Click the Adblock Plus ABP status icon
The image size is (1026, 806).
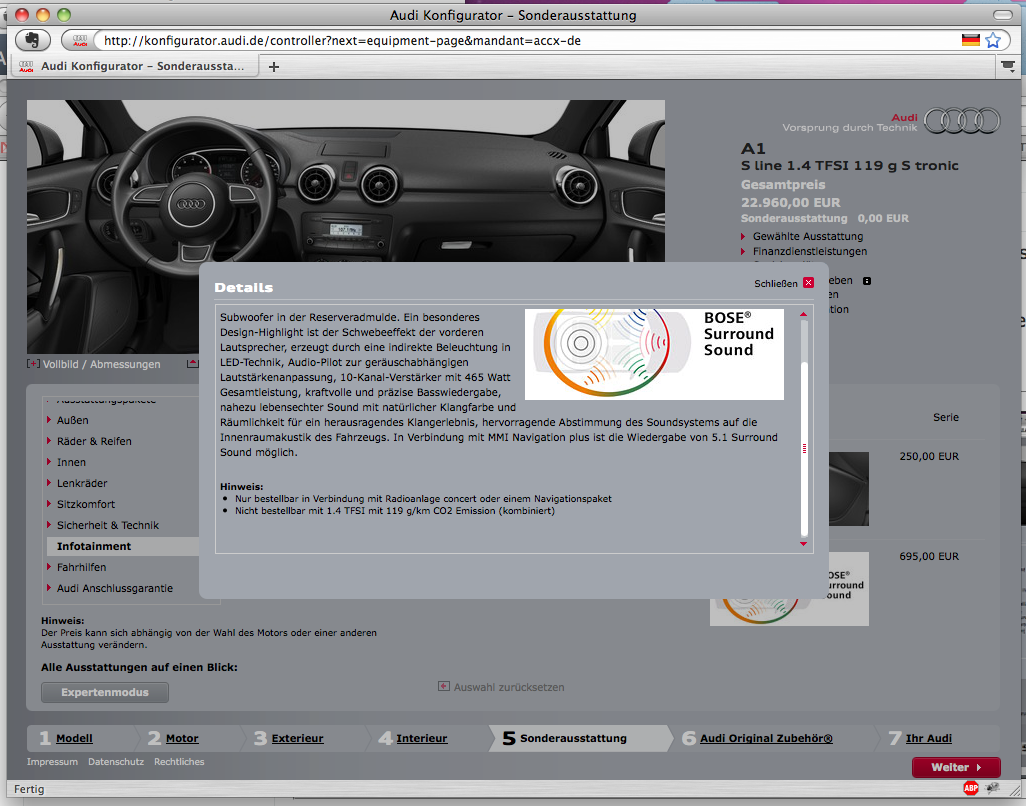[971, 788]
